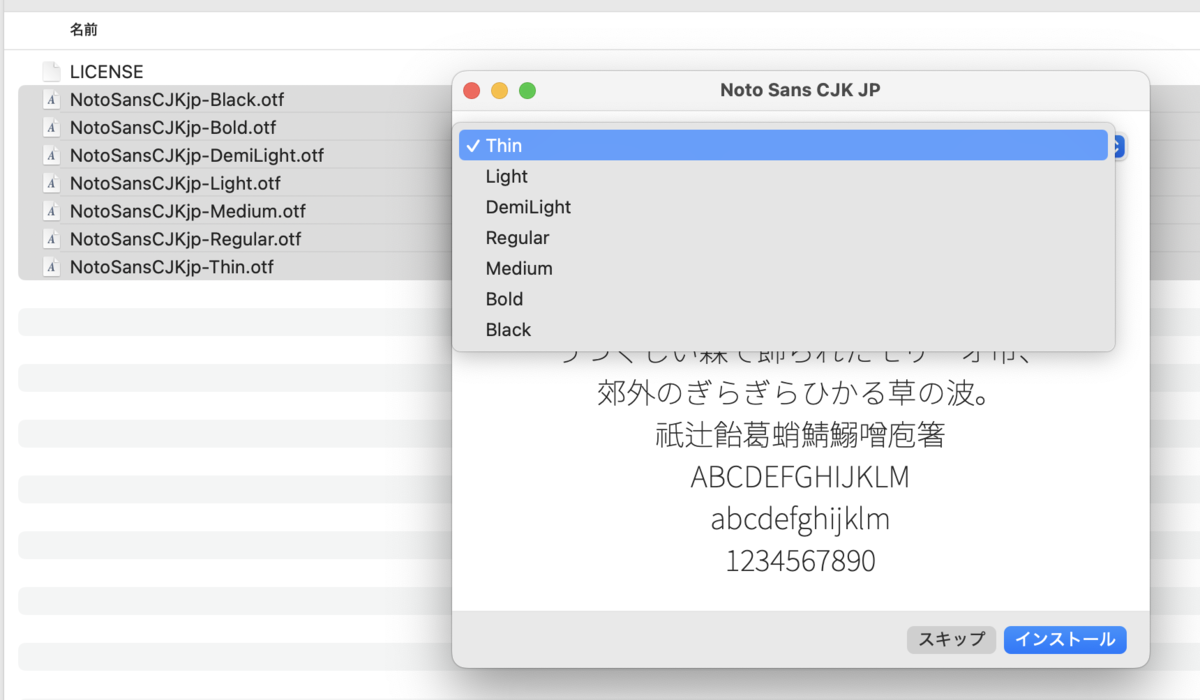Select file name NotoSansCJKjp-Thin.otf
This screenshot has width=1200, height=700.
tap(172, 268)
